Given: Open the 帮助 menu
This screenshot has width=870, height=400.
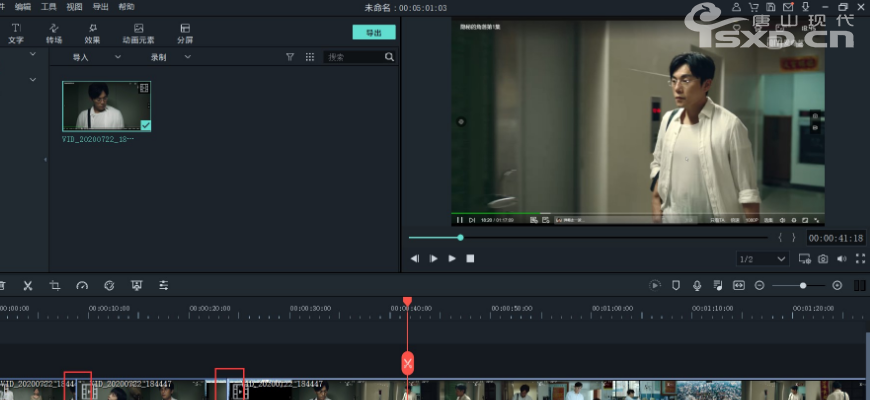Looking at the screenshot, I should [x=126, y=7].
